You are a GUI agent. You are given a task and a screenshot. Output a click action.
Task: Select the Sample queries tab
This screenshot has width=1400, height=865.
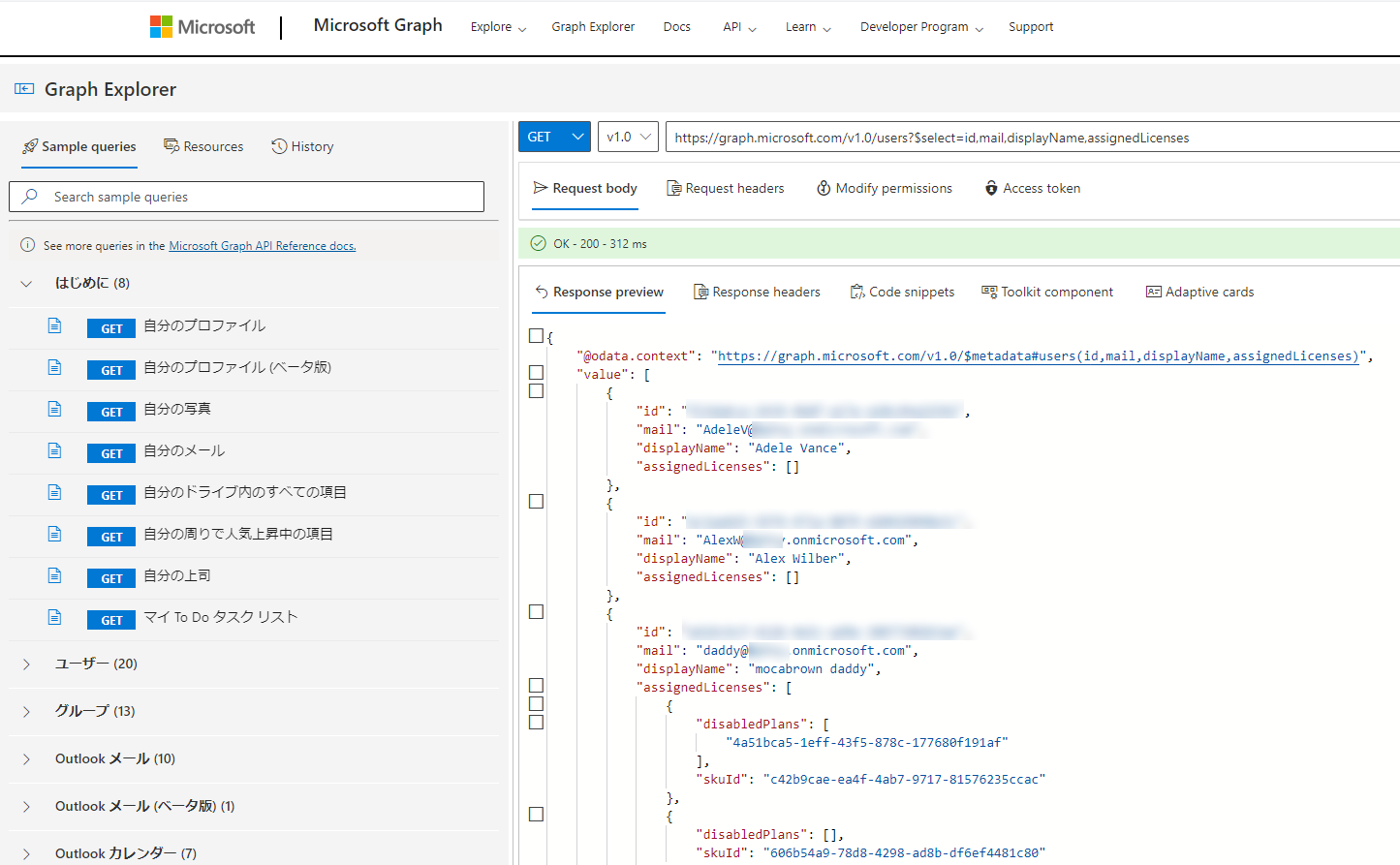point(79,146)
